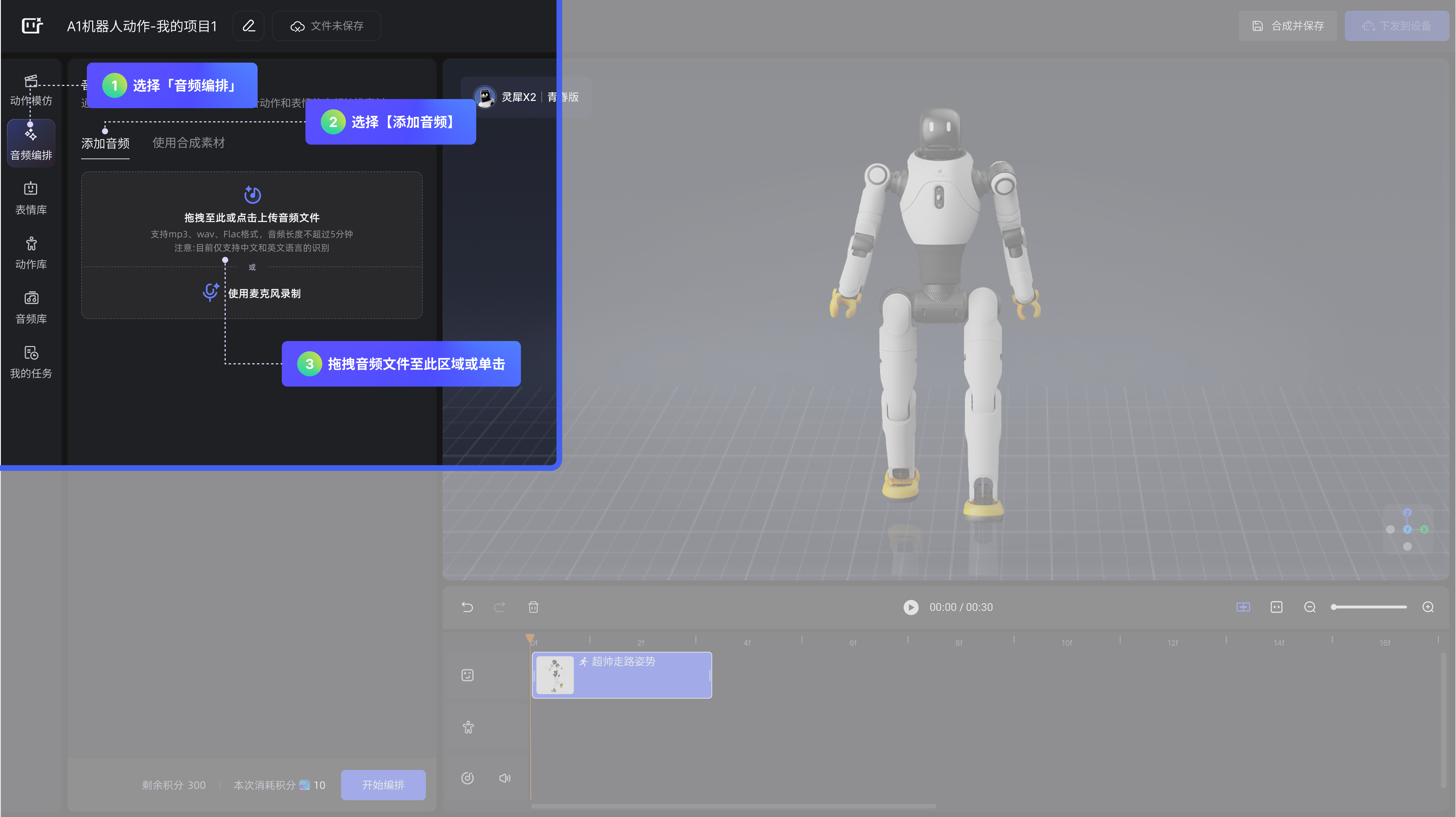Toggle the fit-to-width timeline icon
1456x817 pixels.
click(1276, 607)
